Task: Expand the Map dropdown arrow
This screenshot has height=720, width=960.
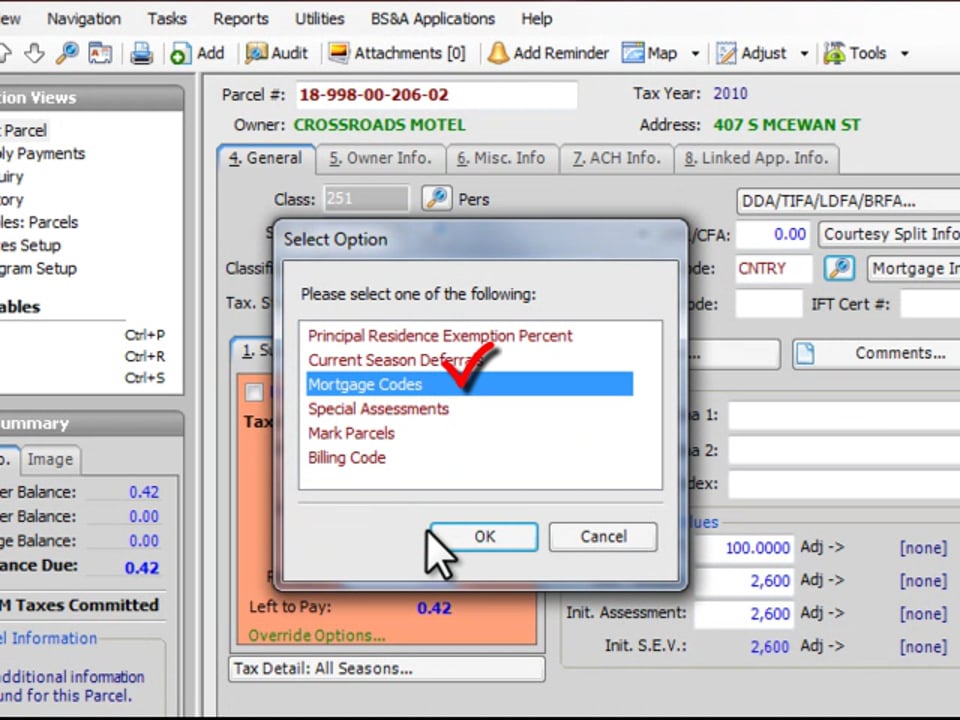Action: [x=695, y=54]
